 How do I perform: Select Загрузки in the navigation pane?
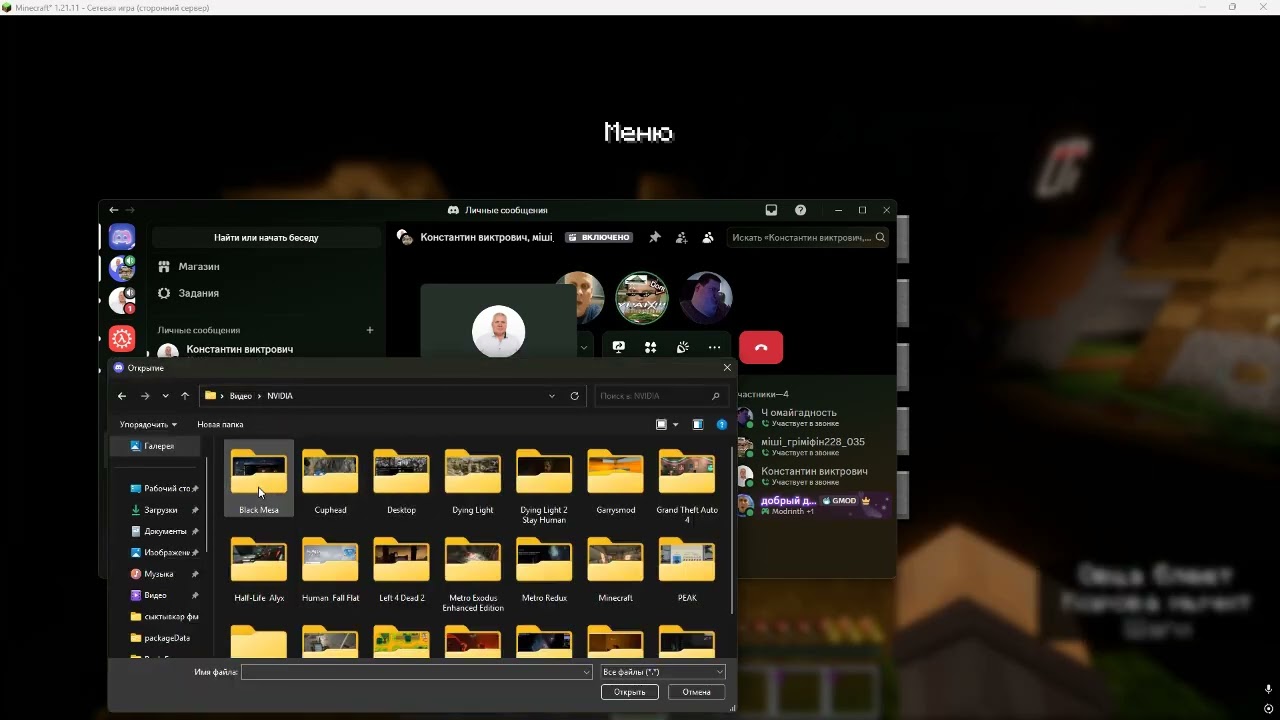click(164, 510)
